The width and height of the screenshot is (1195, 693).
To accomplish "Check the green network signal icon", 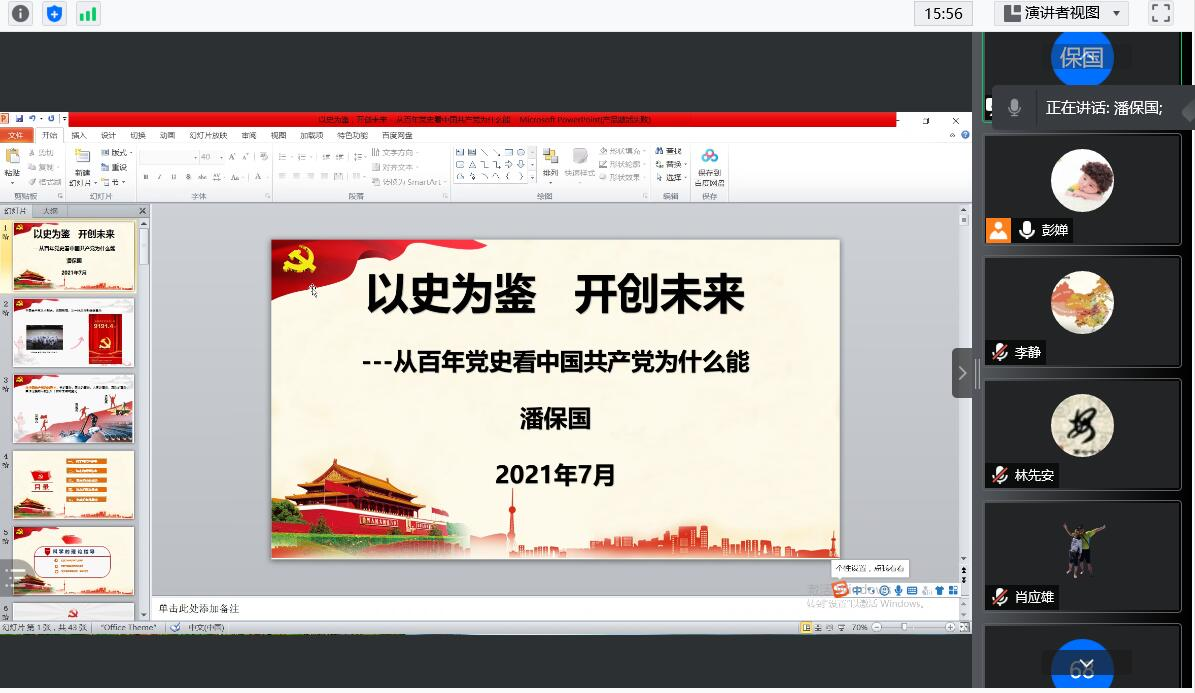I will point(88,14).
